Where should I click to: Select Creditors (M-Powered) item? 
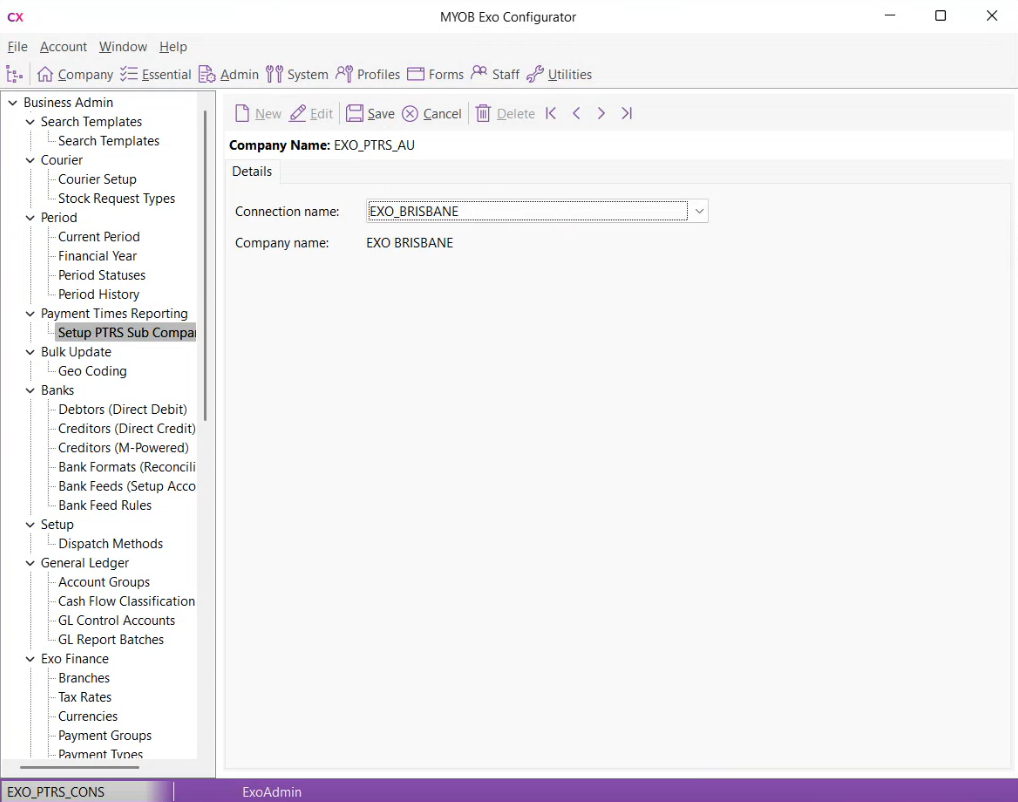(x=123, y=448)
